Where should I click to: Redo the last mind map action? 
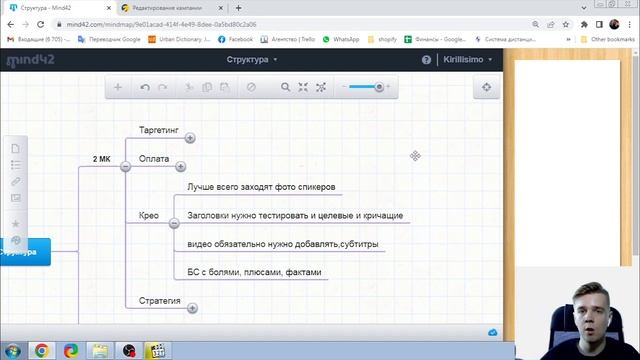[162, 87]
